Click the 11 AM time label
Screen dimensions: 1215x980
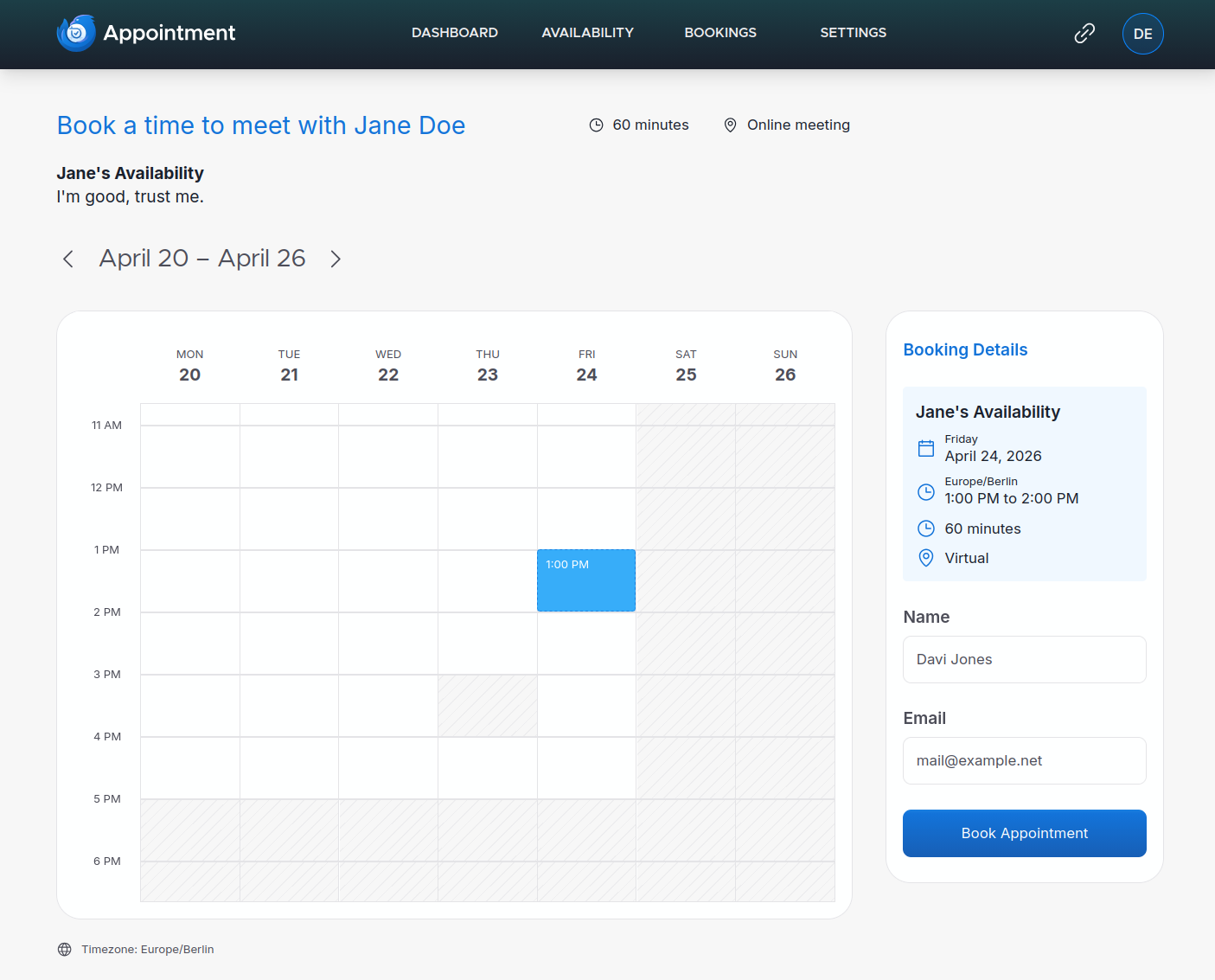pyautogui.click(x=106, y=425)
